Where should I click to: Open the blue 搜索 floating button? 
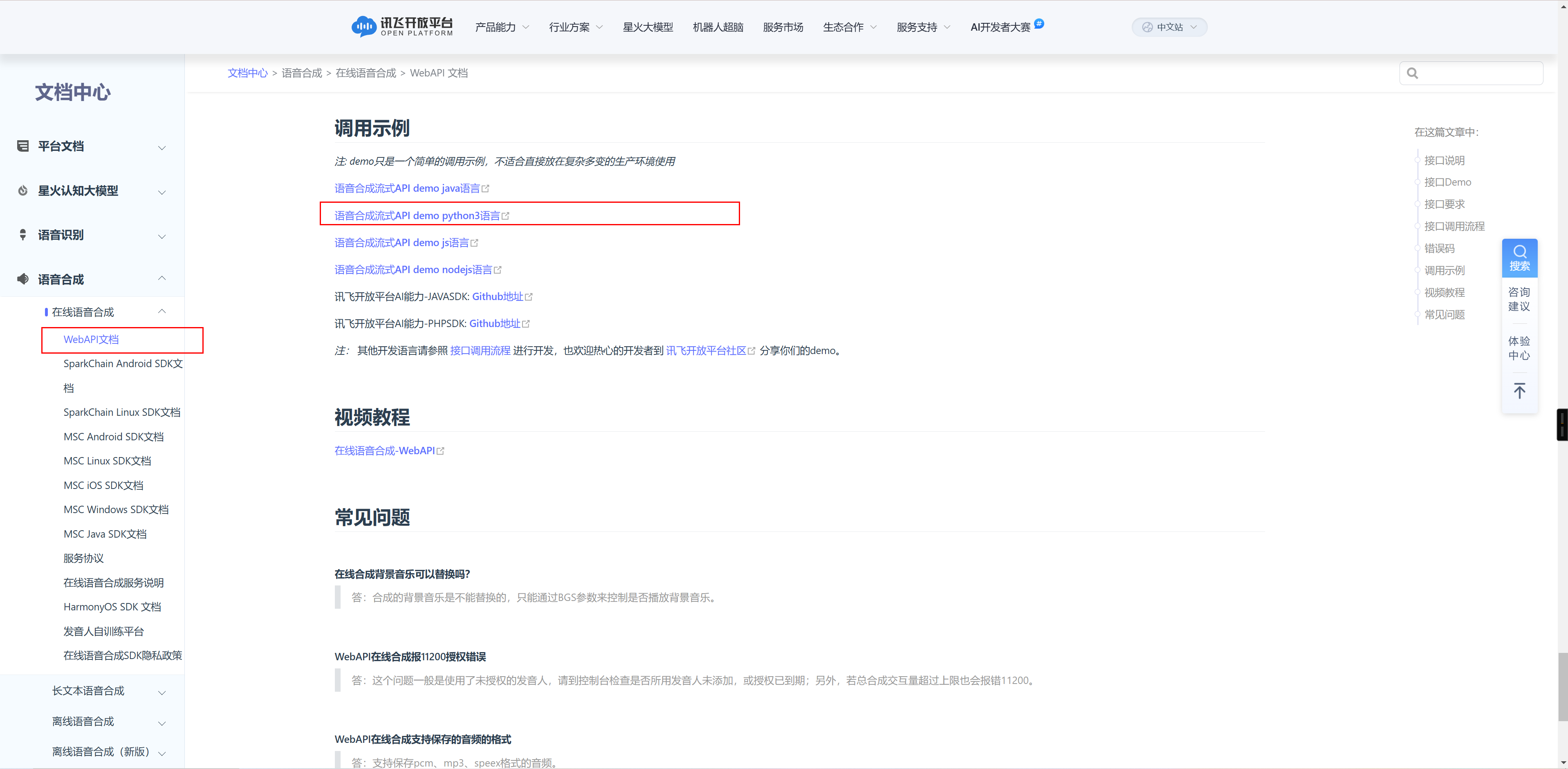coord(1519,258)
